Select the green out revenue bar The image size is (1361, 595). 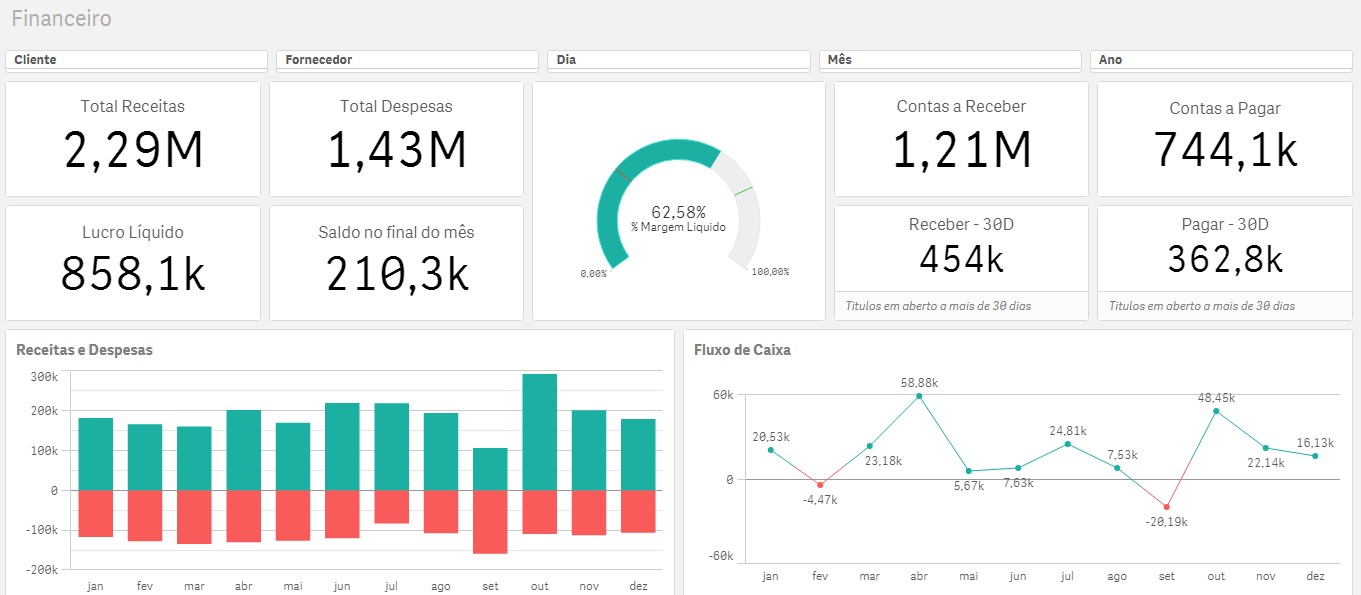tap(540, 432)
